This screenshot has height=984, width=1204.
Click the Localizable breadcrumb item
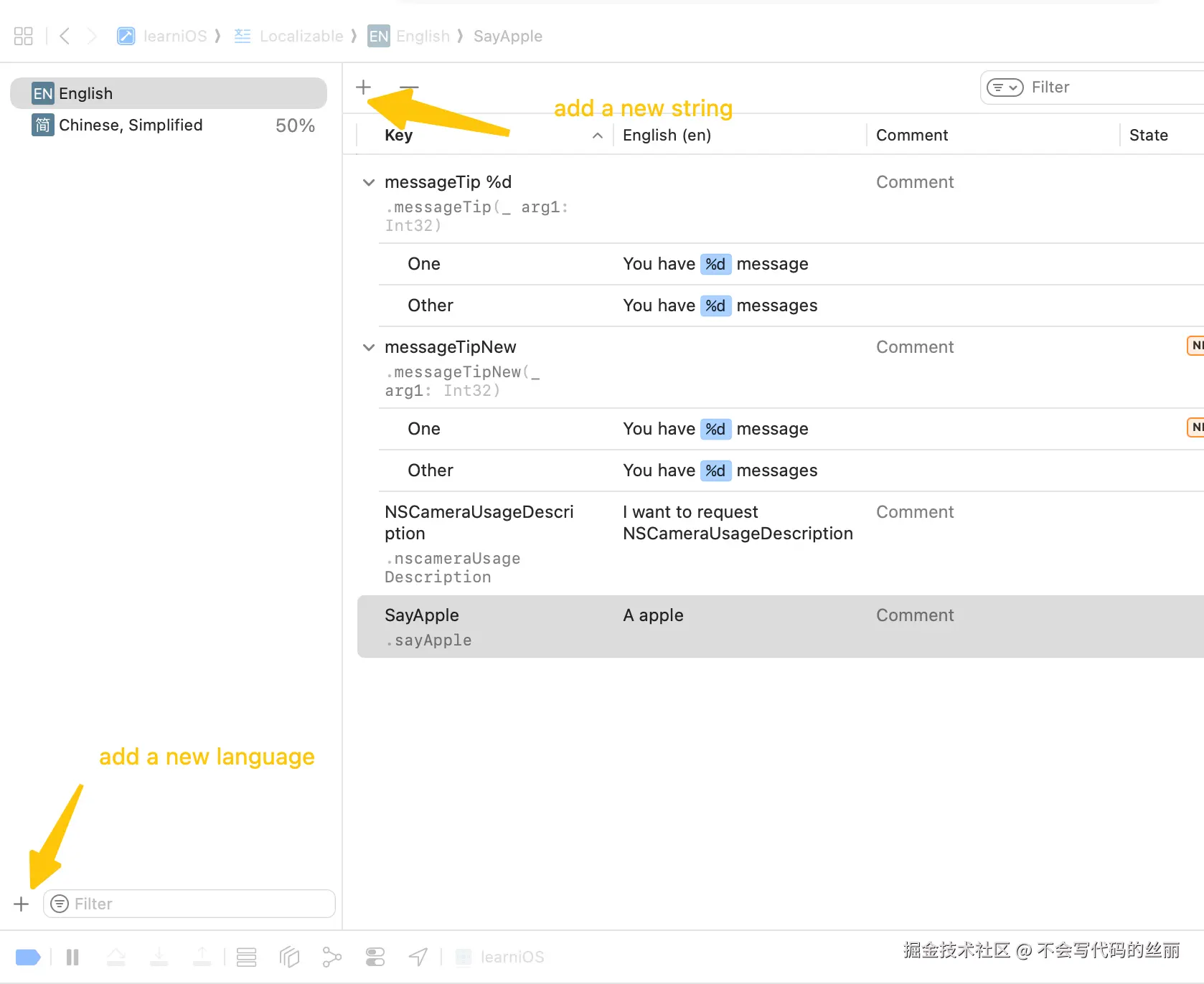click(x=289, y=36)
